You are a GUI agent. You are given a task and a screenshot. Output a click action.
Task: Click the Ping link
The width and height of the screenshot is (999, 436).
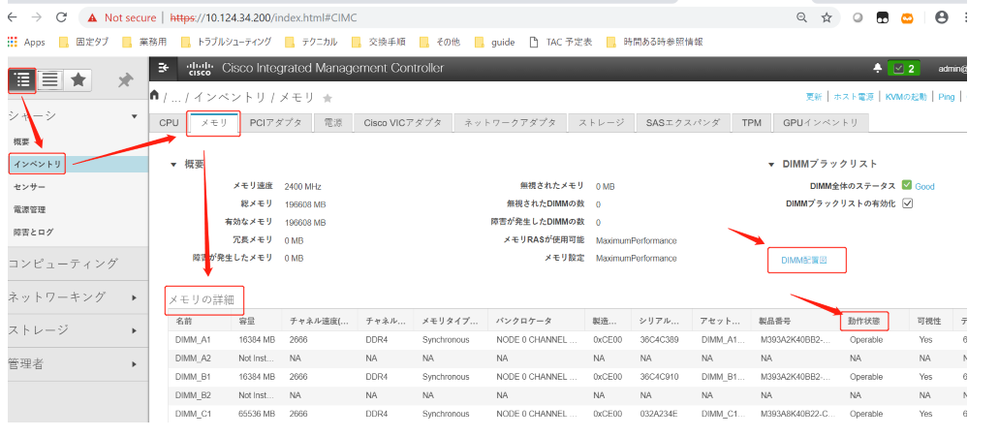[x=947, y=97]
